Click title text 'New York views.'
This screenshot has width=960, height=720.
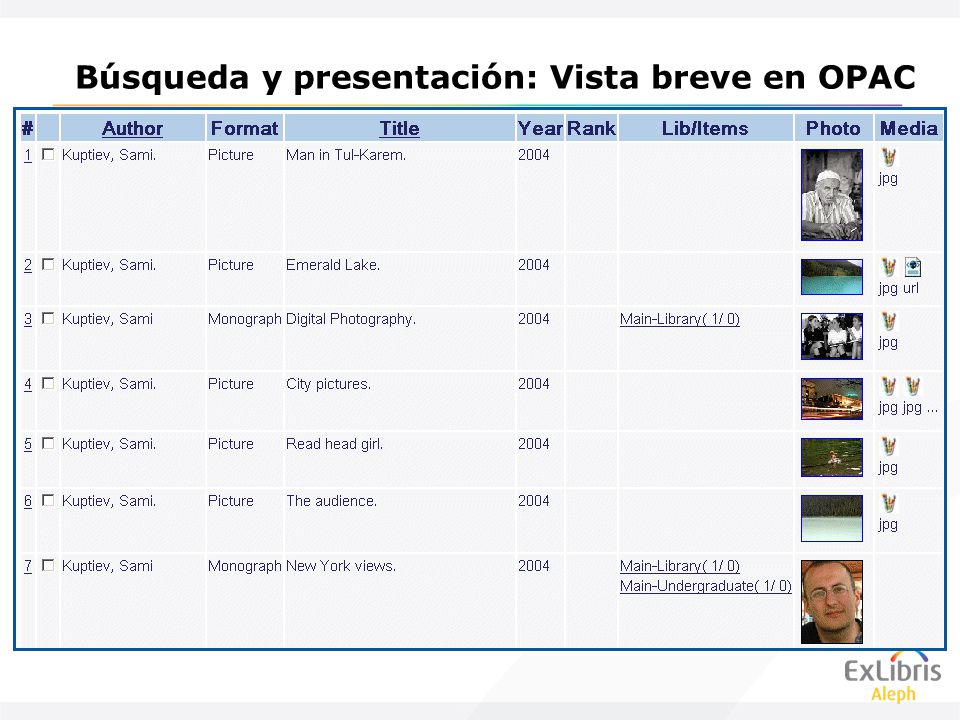tap(341, 566)
